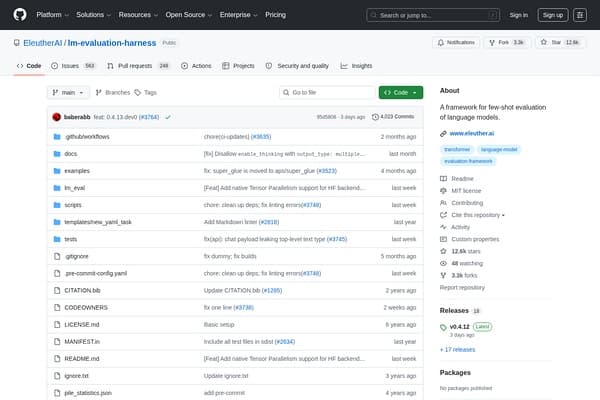This screenshot has width=600, height=400.
Task: Open lm-evaluation-harness repository link
Action: click(x=112, y=43)
